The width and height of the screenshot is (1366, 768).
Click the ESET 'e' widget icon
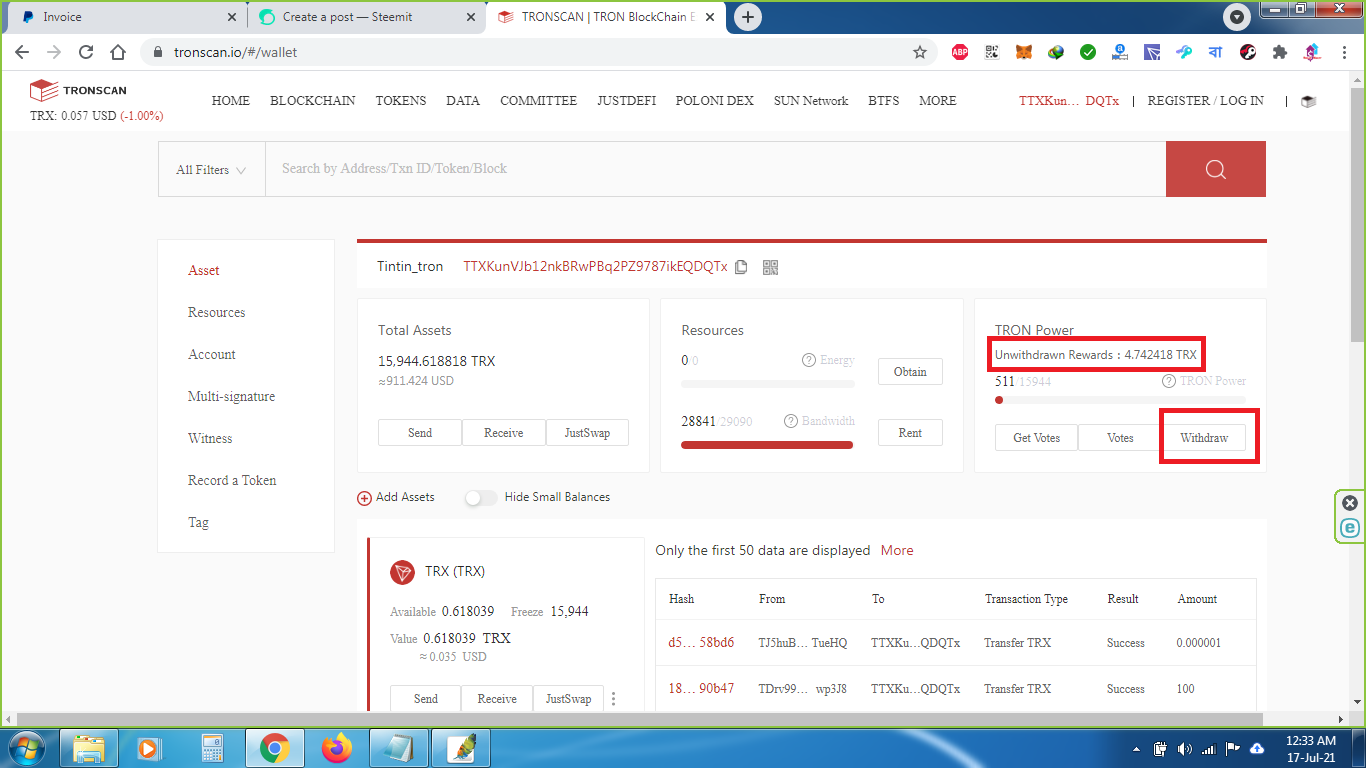click(x=1350, y=528)
